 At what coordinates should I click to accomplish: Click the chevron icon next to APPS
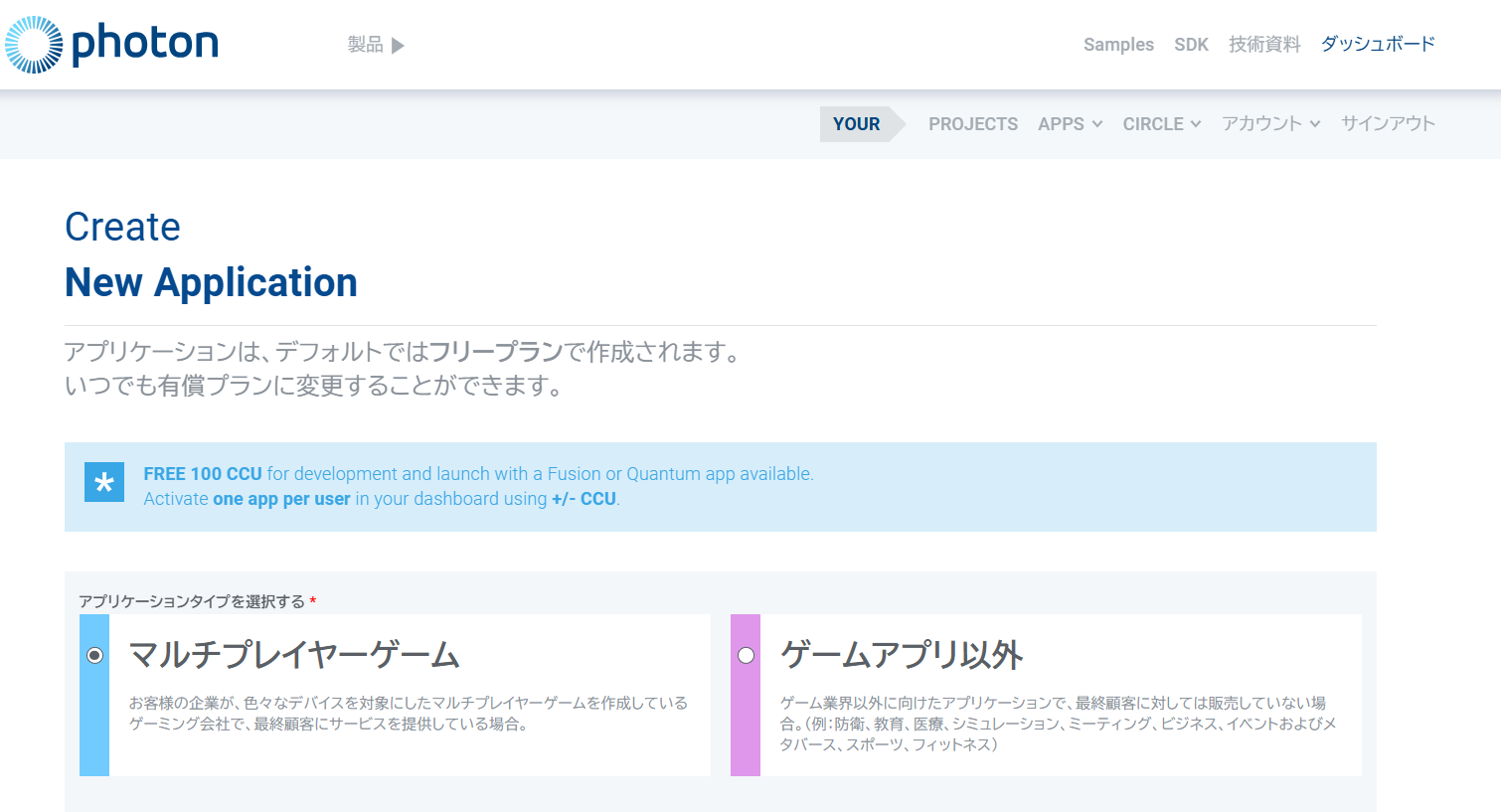pos(1097,124)
